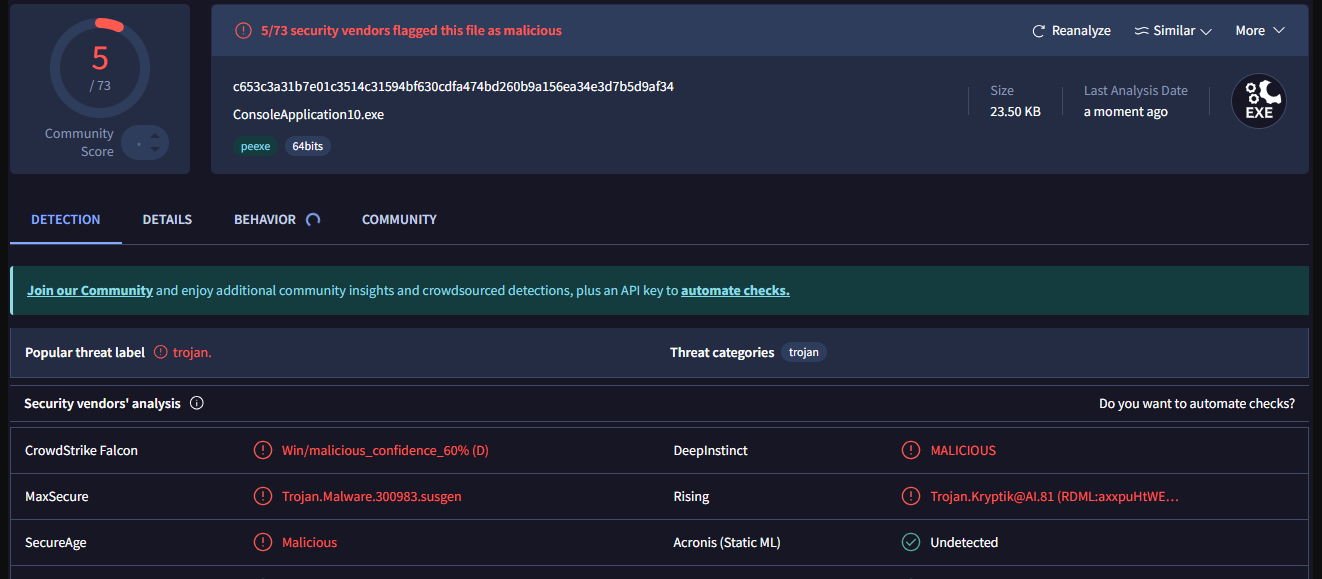1322x579 pixels.
Task: Click the alert icon next to CrowdStrike Falcon result
Action: coord(263,451)
